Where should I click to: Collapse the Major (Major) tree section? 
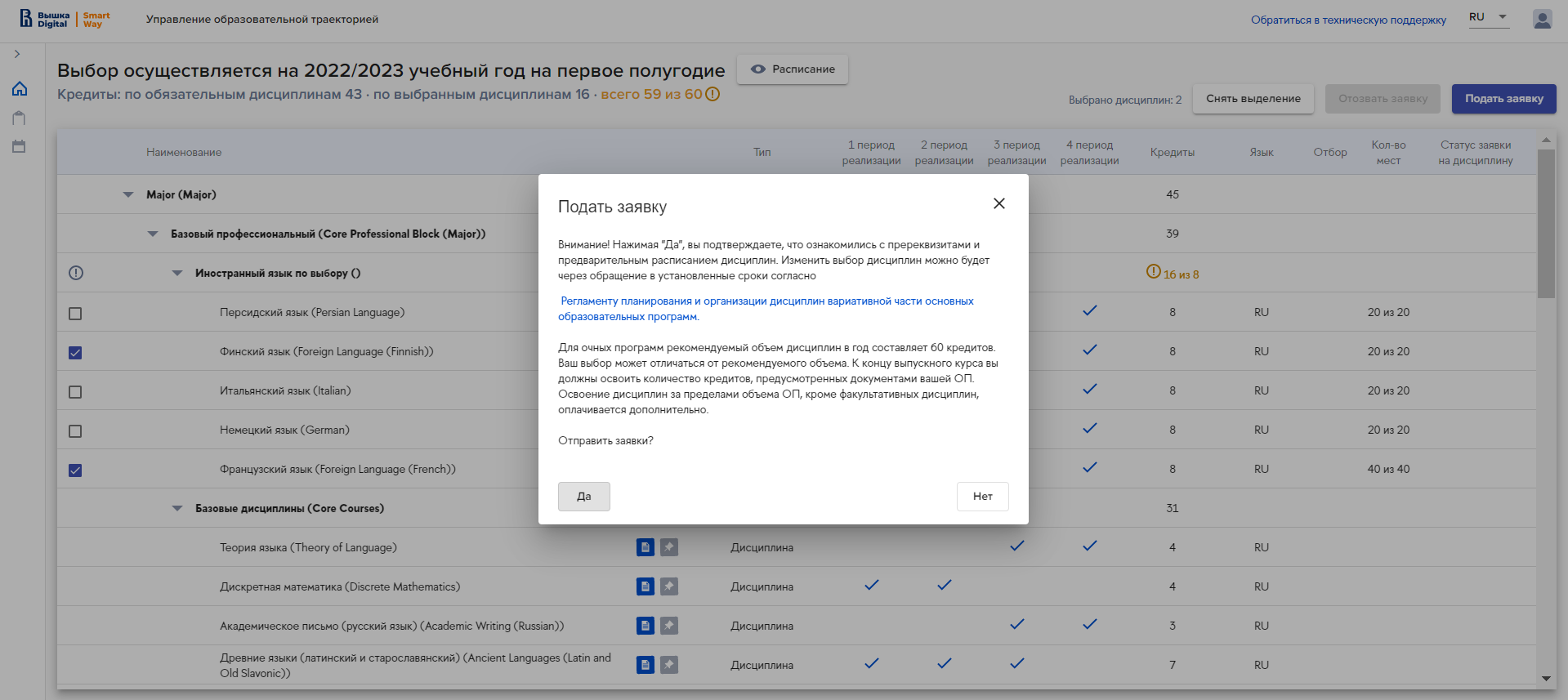128,194
